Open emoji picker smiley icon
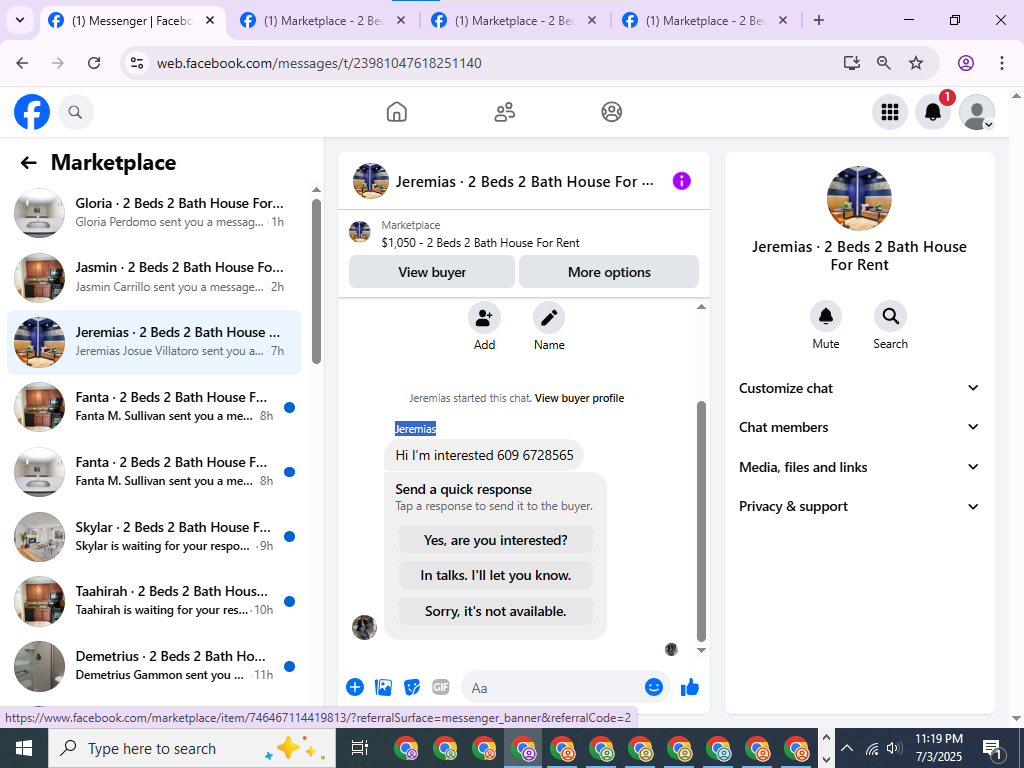Screen dimensions: 1024x768 coord(654,687)
